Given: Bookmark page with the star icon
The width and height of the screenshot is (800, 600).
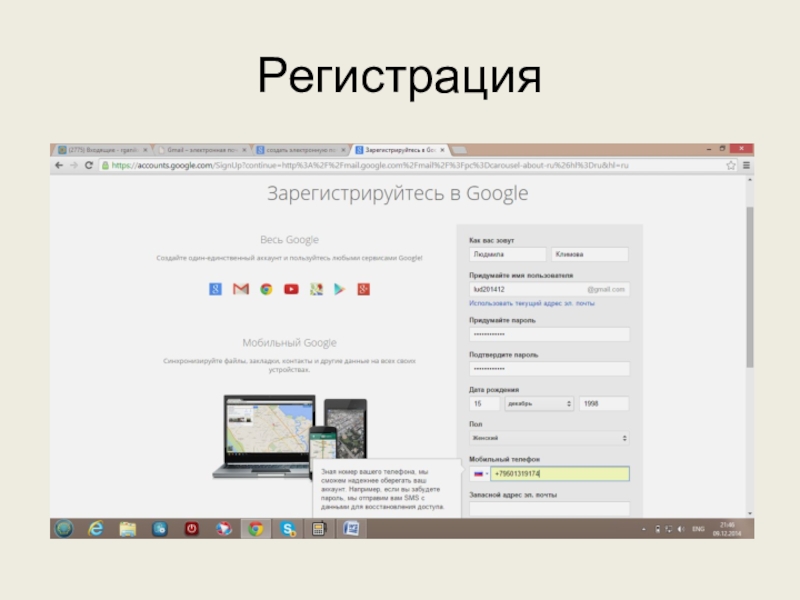Looking at the screenshot, I should 731,165.
